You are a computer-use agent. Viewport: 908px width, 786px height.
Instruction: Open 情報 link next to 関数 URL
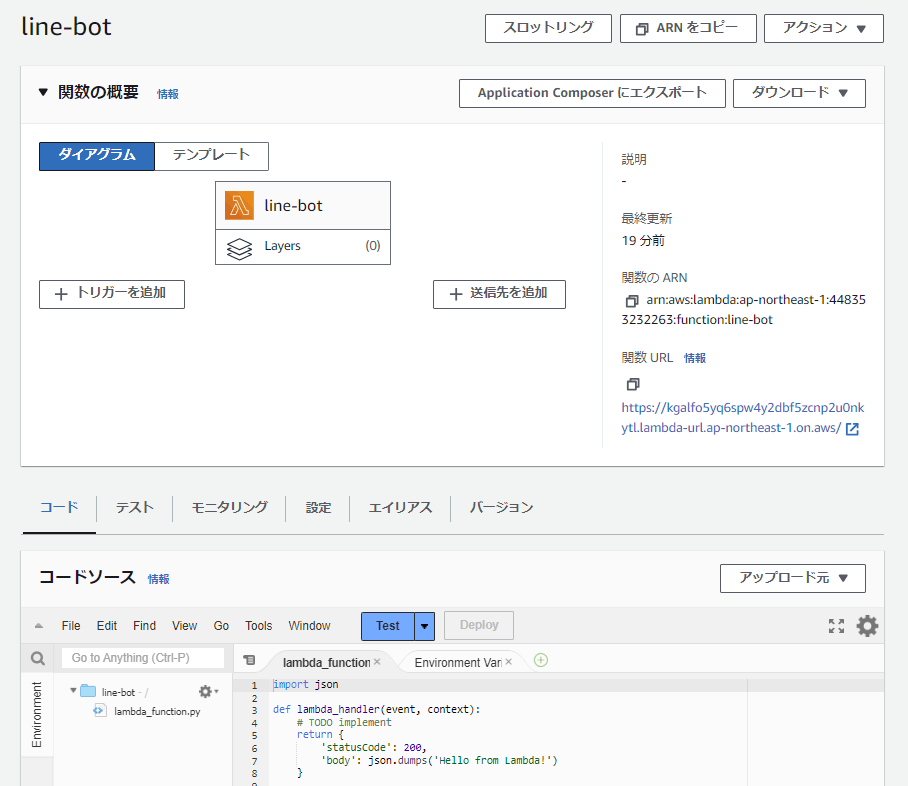[695, 358]
